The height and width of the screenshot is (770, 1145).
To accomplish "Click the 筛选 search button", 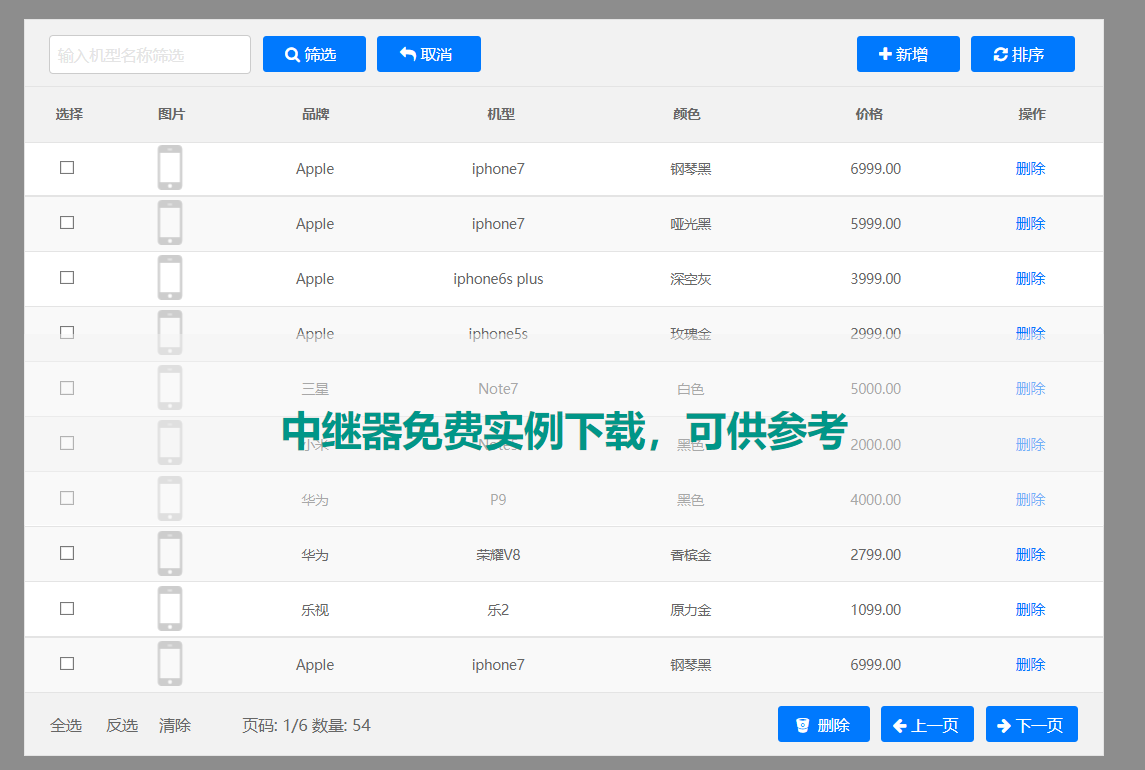I will pos(314,54).
